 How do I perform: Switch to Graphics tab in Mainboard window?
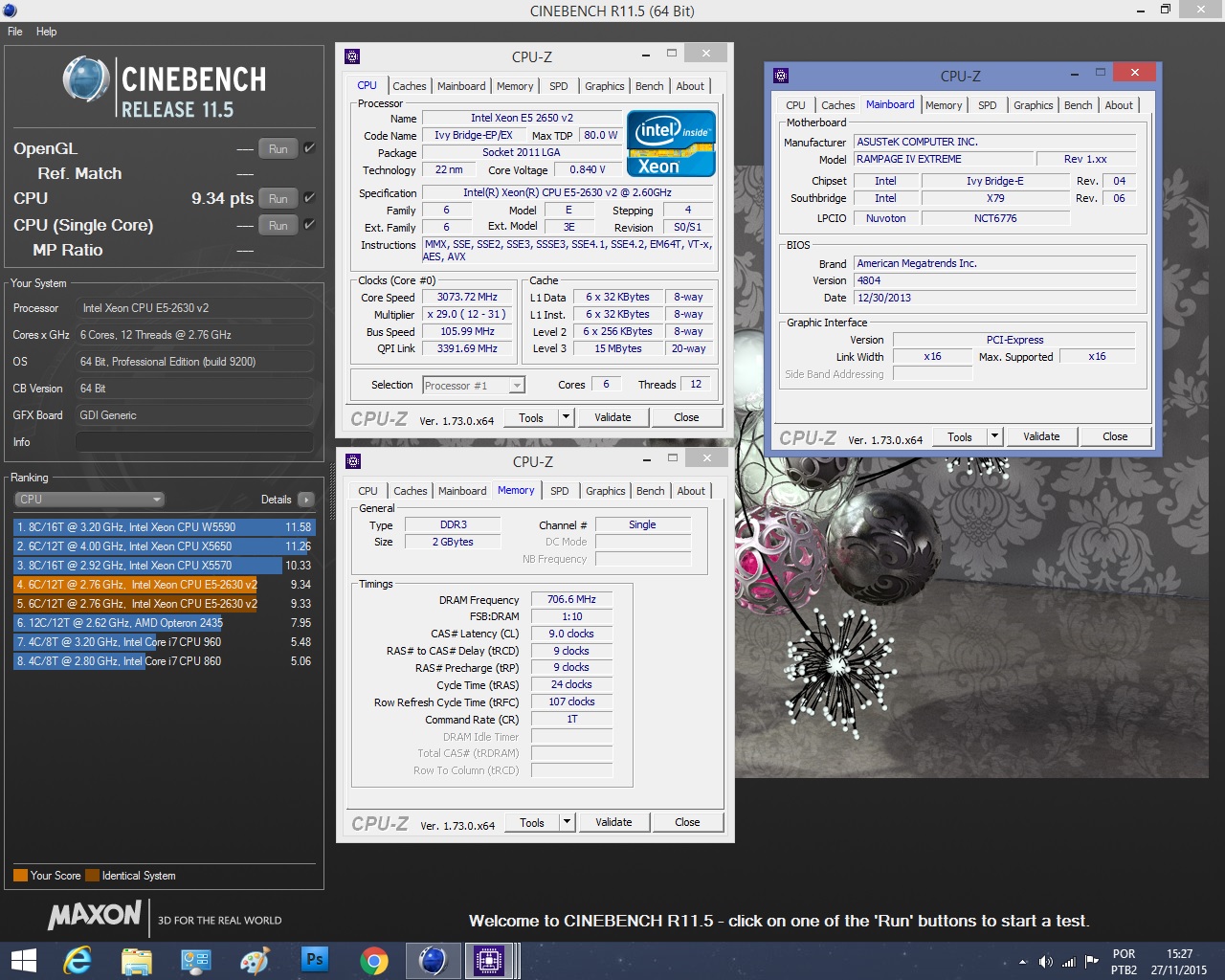[x=1034, y=105]
